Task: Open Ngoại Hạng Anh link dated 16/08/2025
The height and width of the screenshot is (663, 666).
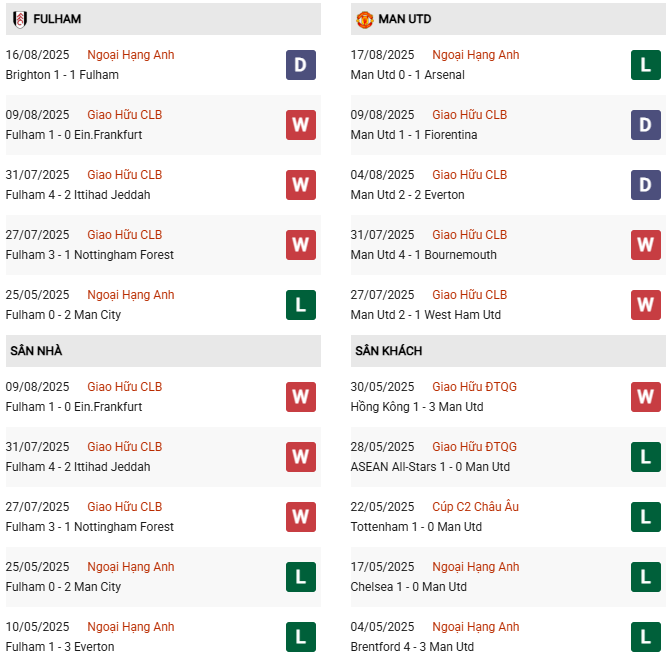Action: [130, 55]
